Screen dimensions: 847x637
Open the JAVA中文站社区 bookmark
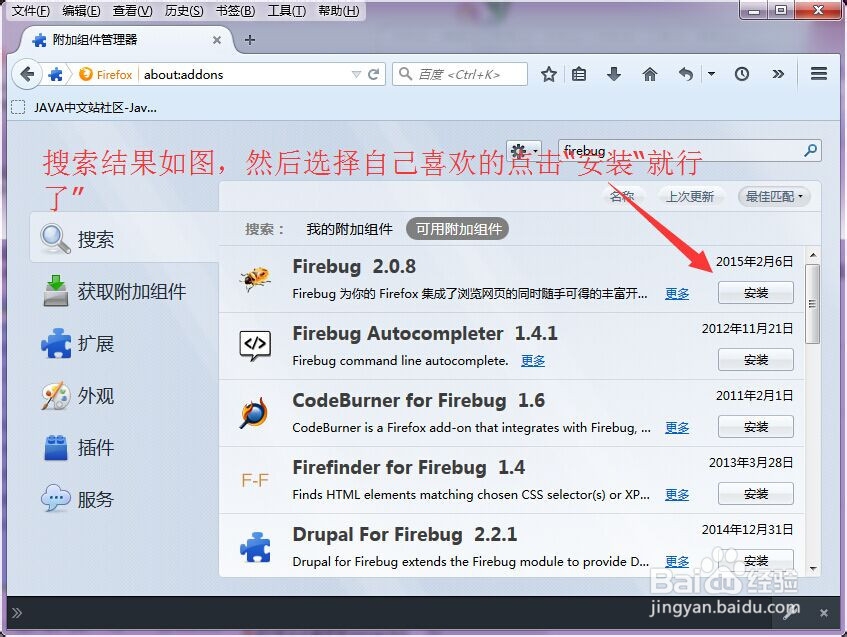84,108
